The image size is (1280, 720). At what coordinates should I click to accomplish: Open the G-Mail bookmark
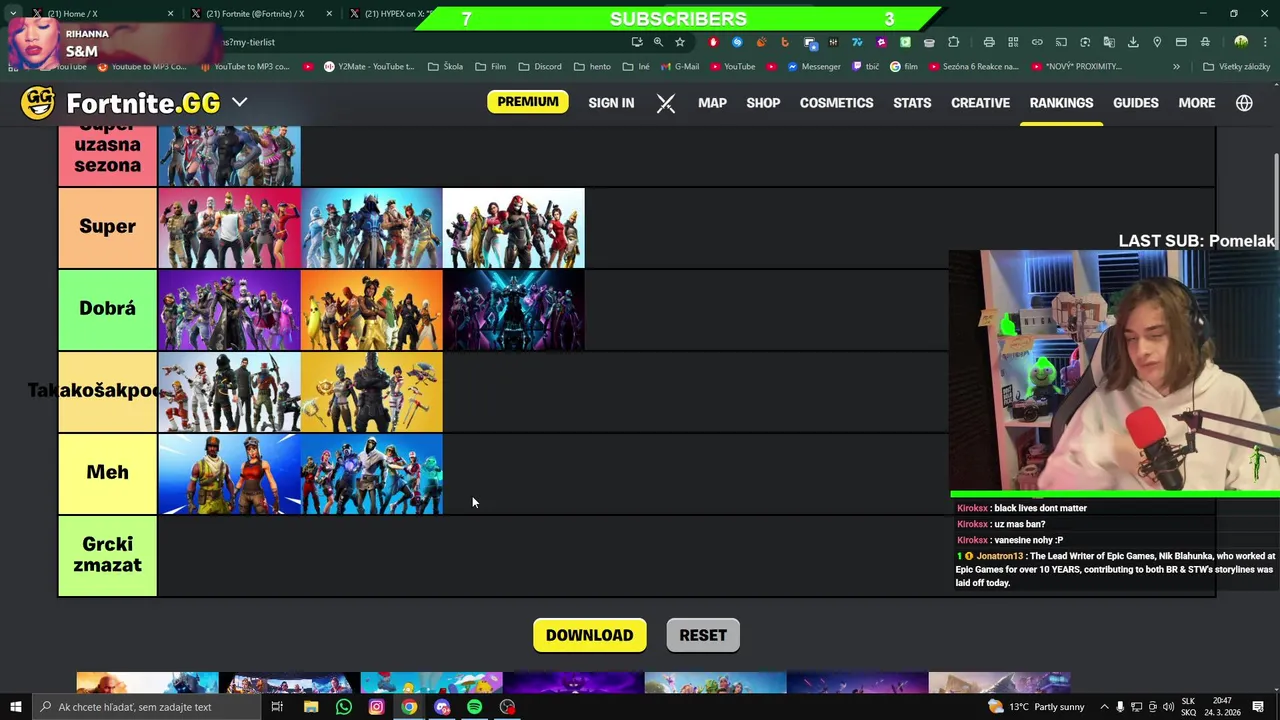coord(680,67)
